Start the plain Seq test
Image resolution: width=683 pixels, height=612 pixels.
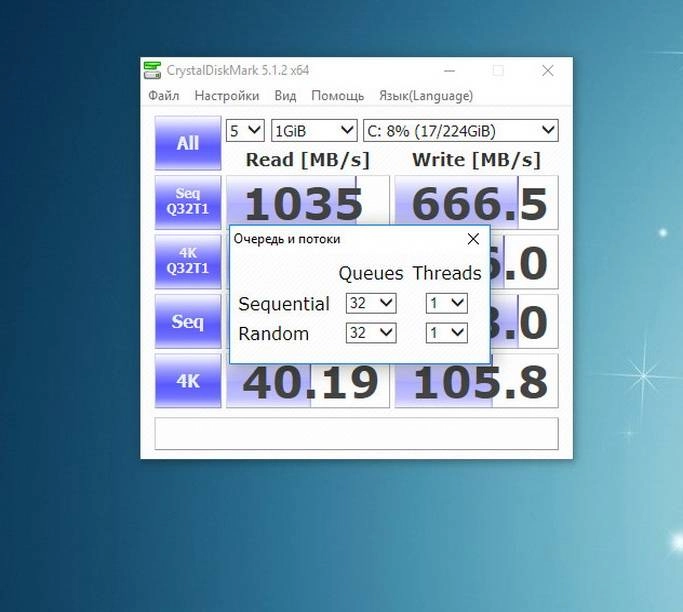(188, 321)
